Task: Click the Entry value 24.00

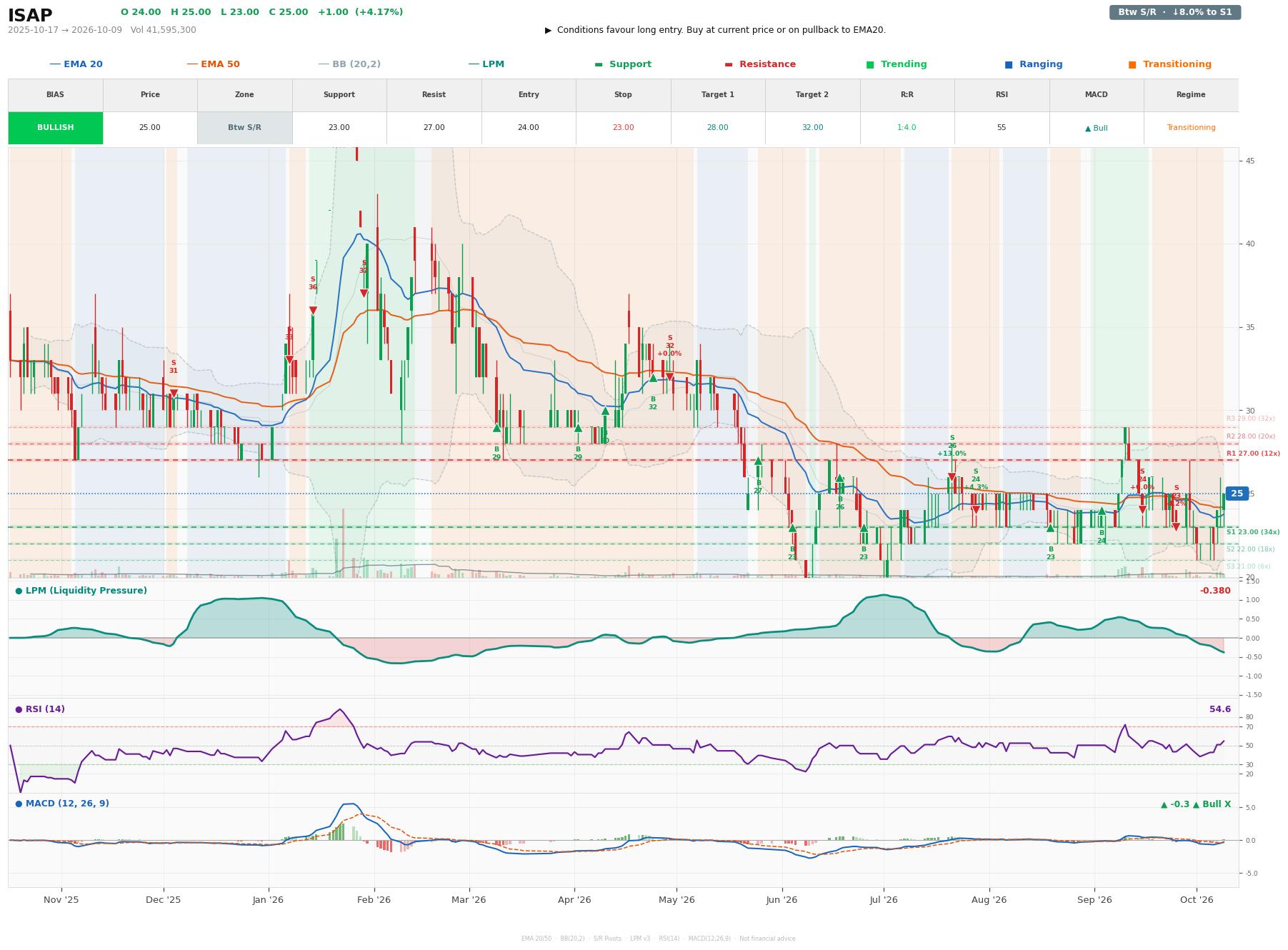Action: [x=529, y=128]
